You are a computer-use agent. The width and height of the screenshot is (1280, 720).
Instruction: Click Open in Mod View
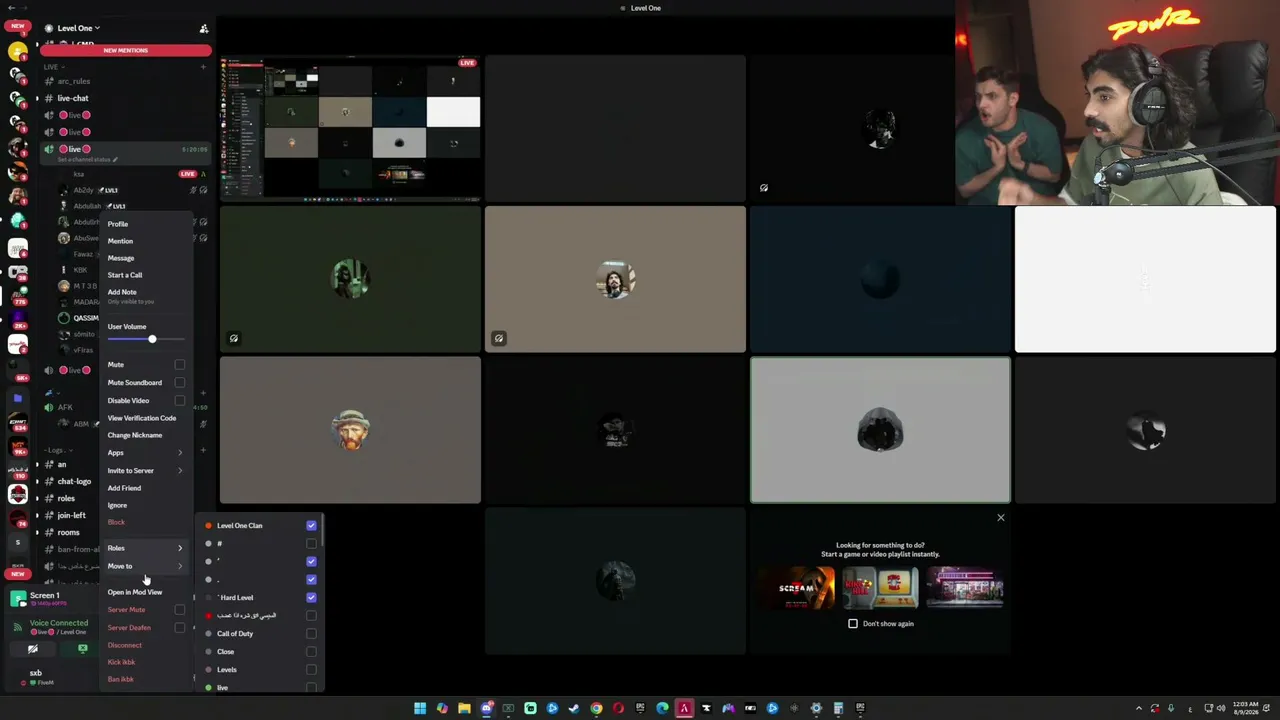coord(135,592)
